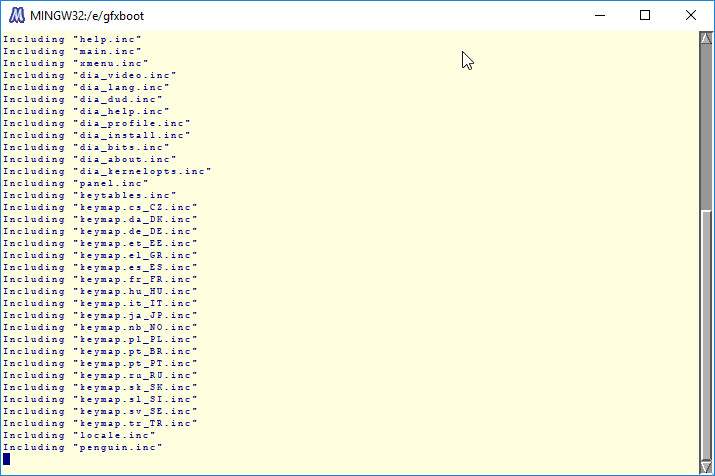The height and width of the screenshot is (476, 715).
Task: Click the line Including "xmenu.inc"
Action: tap(76, 63)
